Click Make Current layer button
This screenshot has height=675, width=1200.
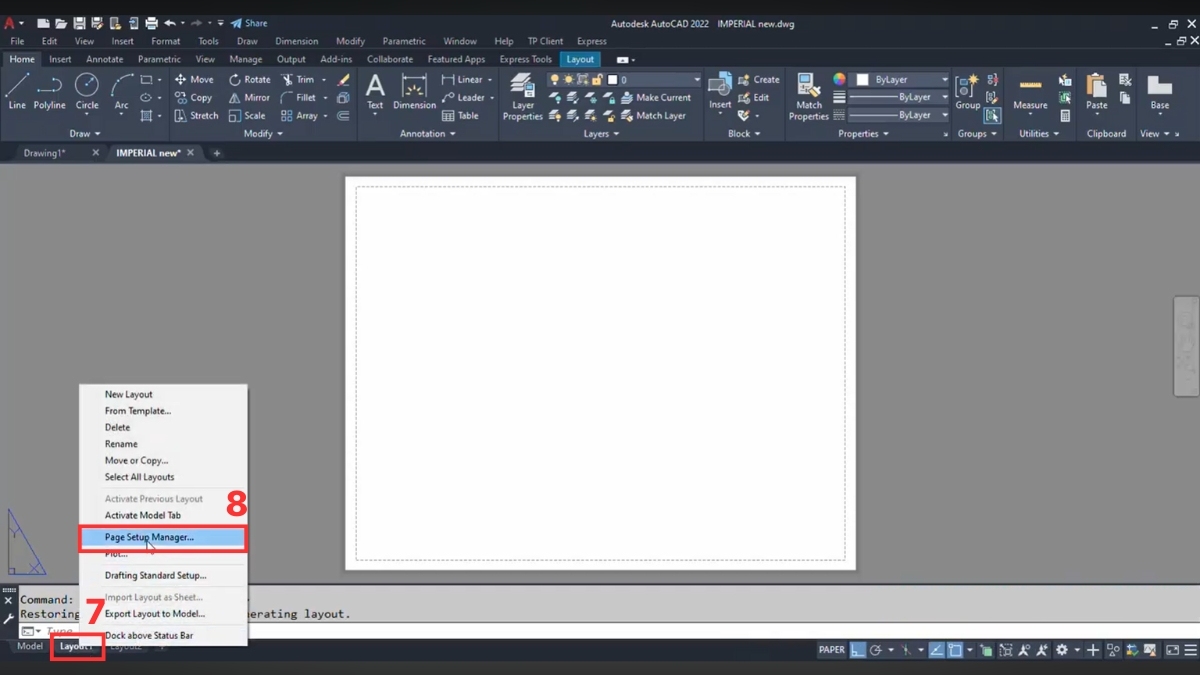click(x=656, y=97)
